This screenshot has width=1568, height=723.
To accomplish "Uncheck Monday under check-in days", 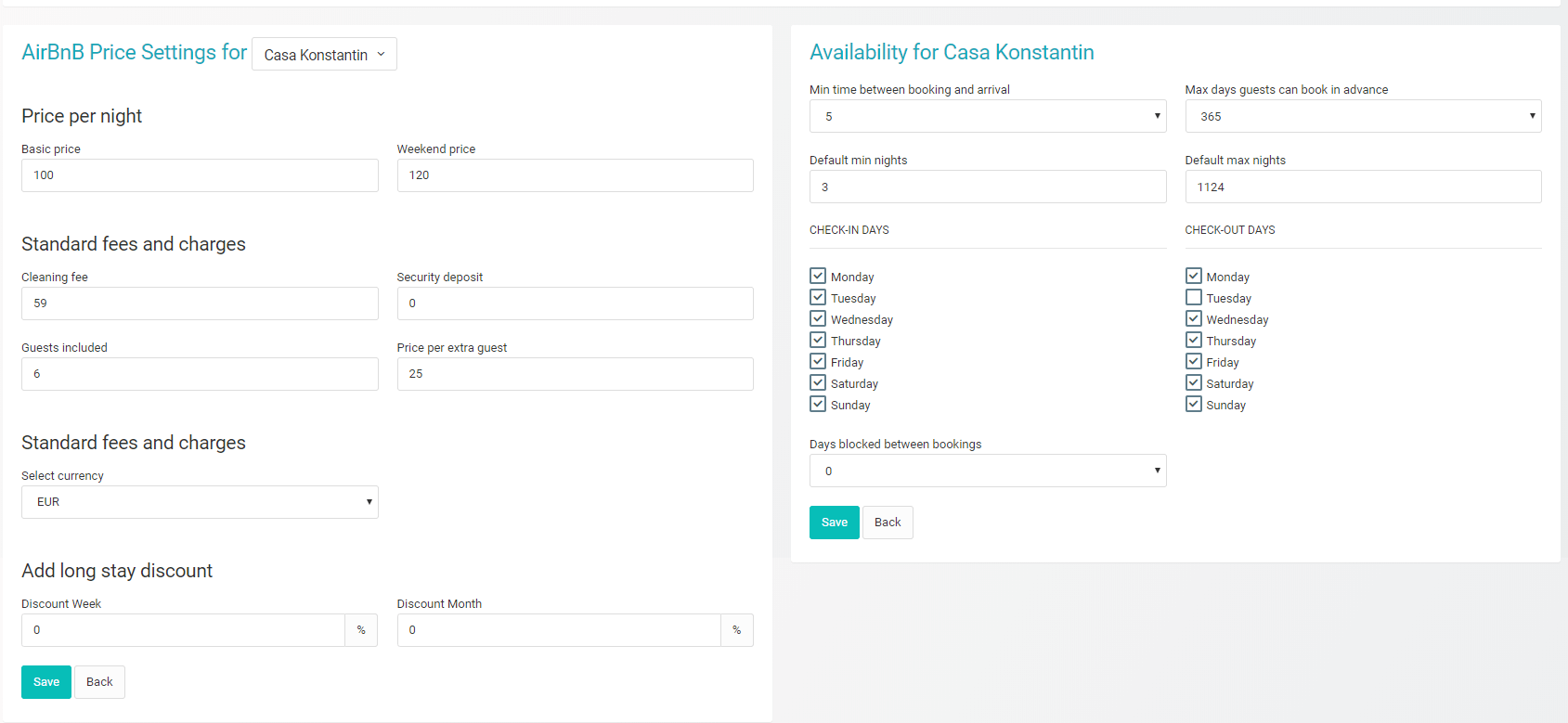I will click(x=818, y=276).
